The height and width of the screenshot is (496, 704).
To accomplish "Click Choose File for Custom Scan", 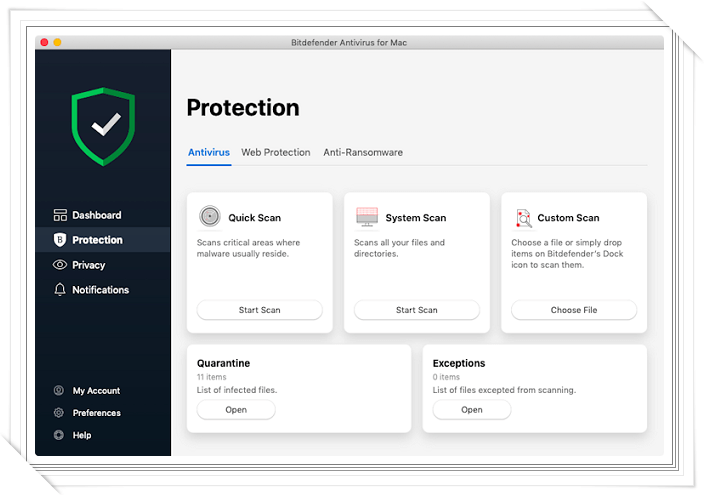I will pyautogui.click(x=574, y=310).
